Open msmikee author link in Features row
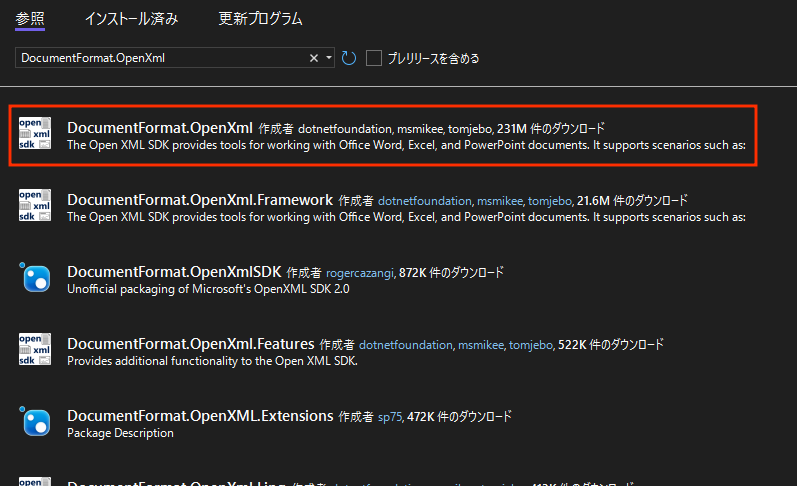 [481, 345]
